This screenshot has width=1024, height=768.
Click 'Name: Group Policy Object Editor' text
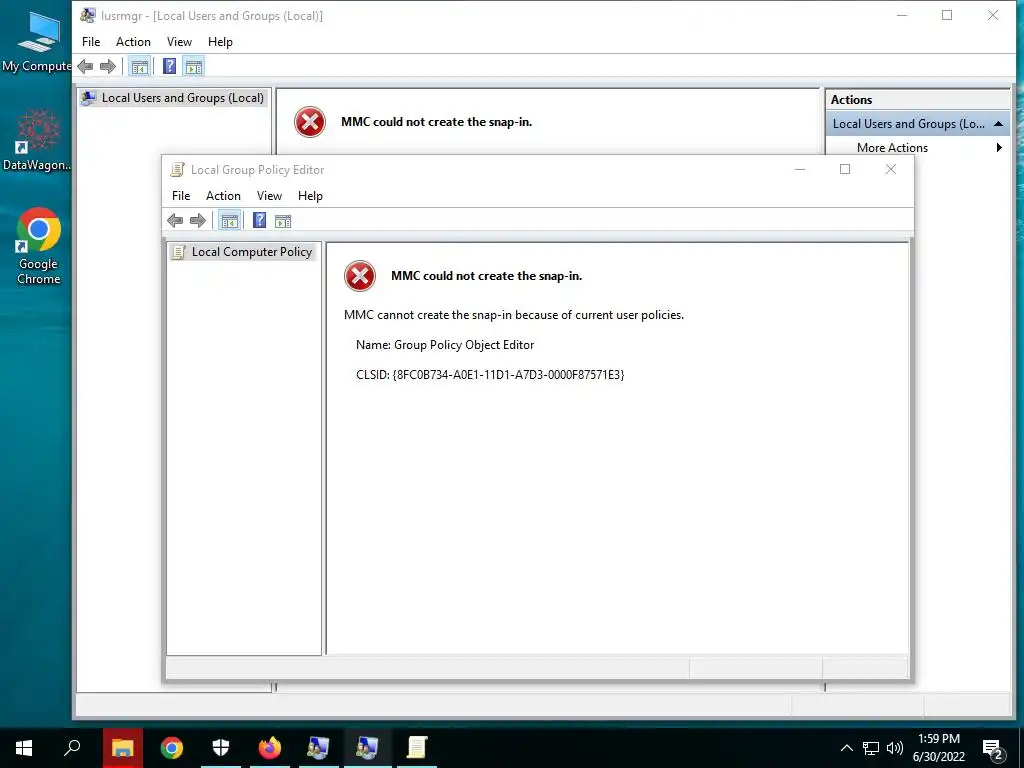[445, 345]
